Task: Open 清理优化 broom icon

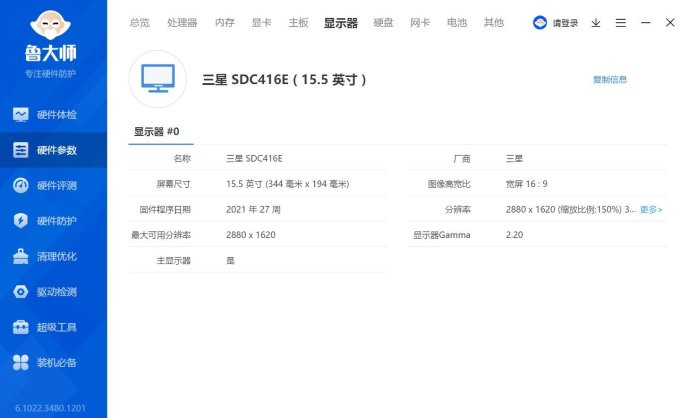Action: (x=20, y=256)
